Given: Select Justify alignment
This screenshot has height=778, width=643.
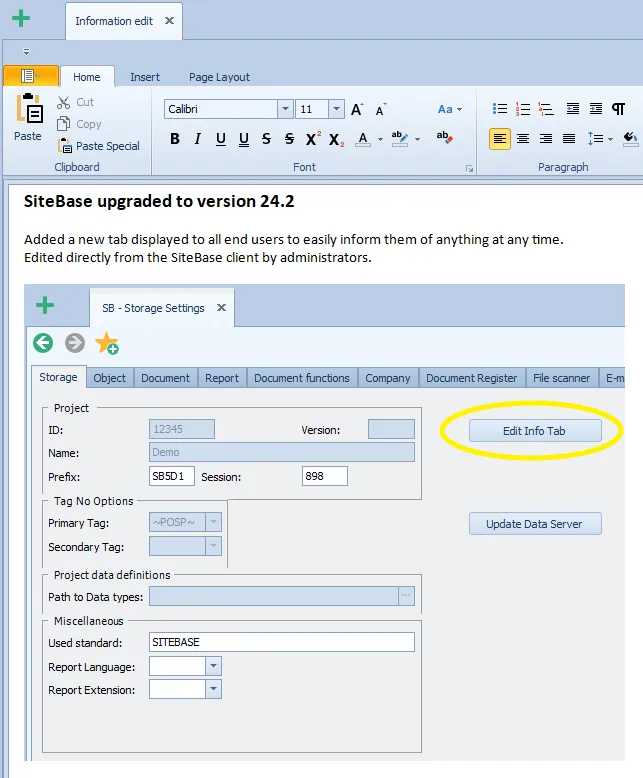Looking at the screenshot, I should point(569,139).
